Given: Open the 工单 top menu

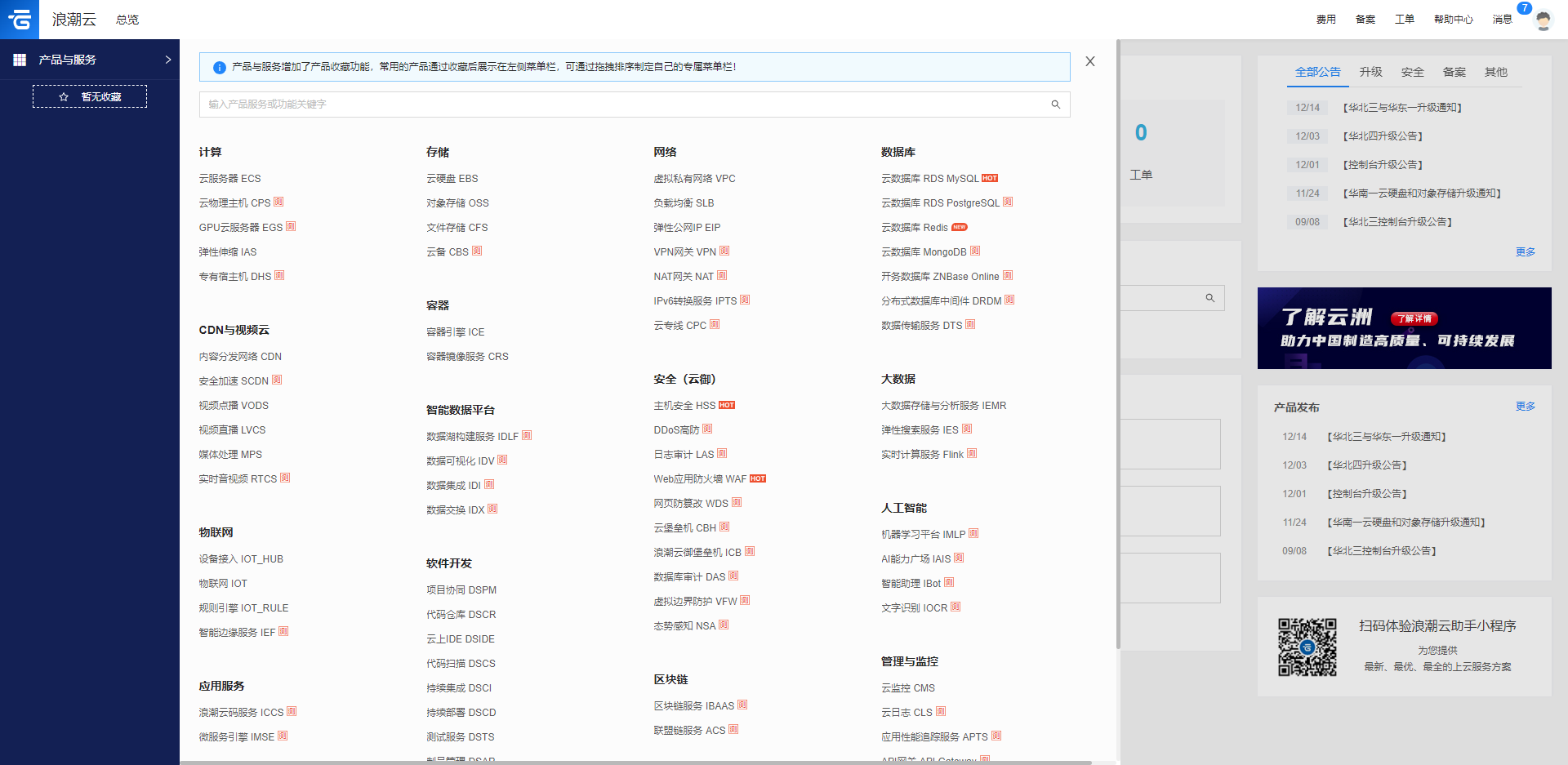Looking at the screenshot, I should point(1405,20).
